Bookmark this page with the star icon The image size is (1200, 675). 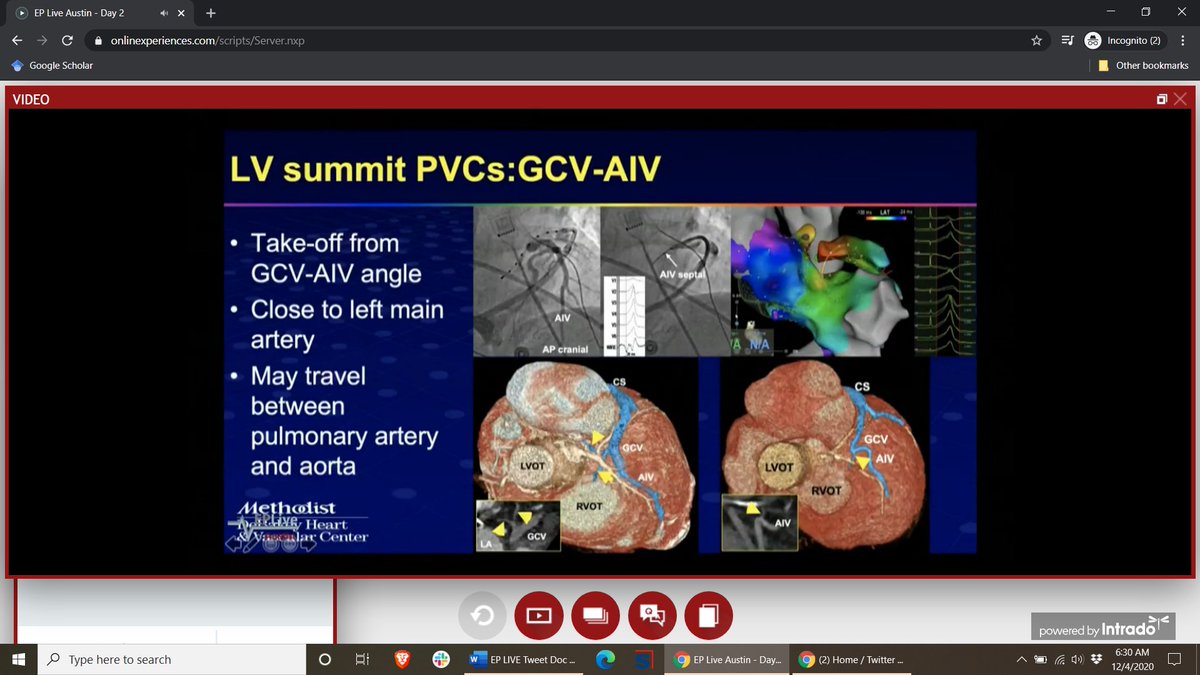click(1037, 41)
